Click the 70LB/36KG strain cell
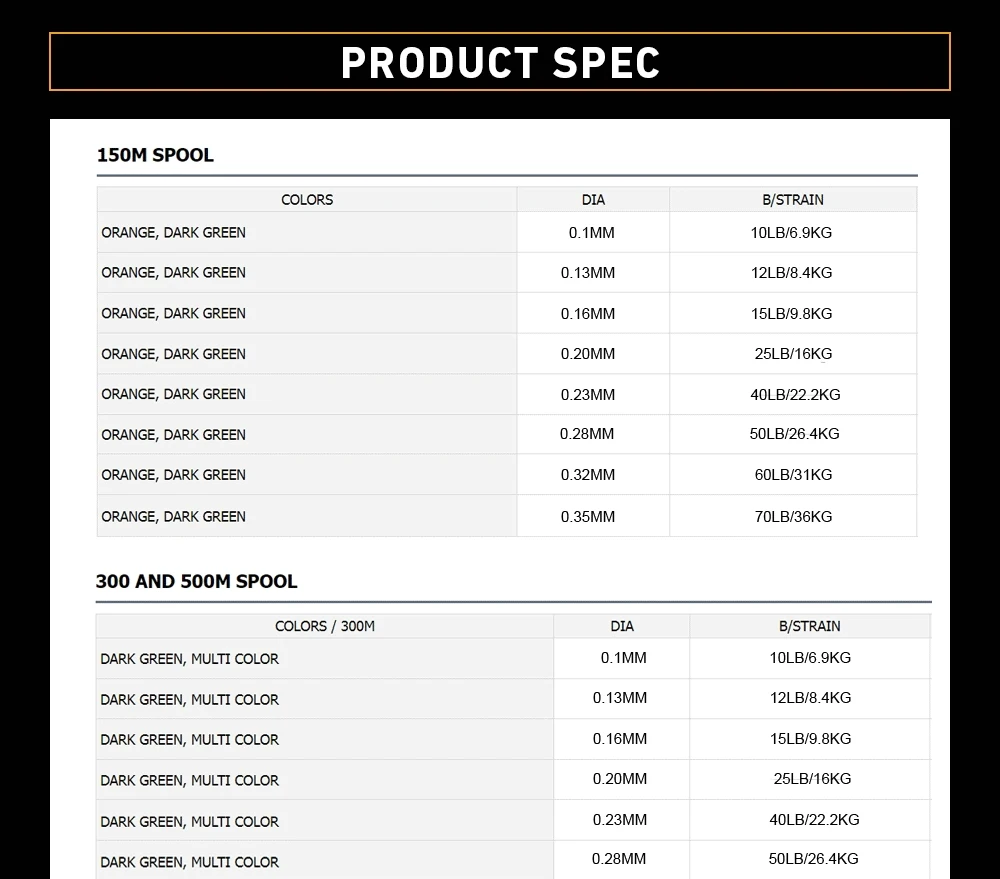This screenshot has height=879, width=1000. (793, 517)
